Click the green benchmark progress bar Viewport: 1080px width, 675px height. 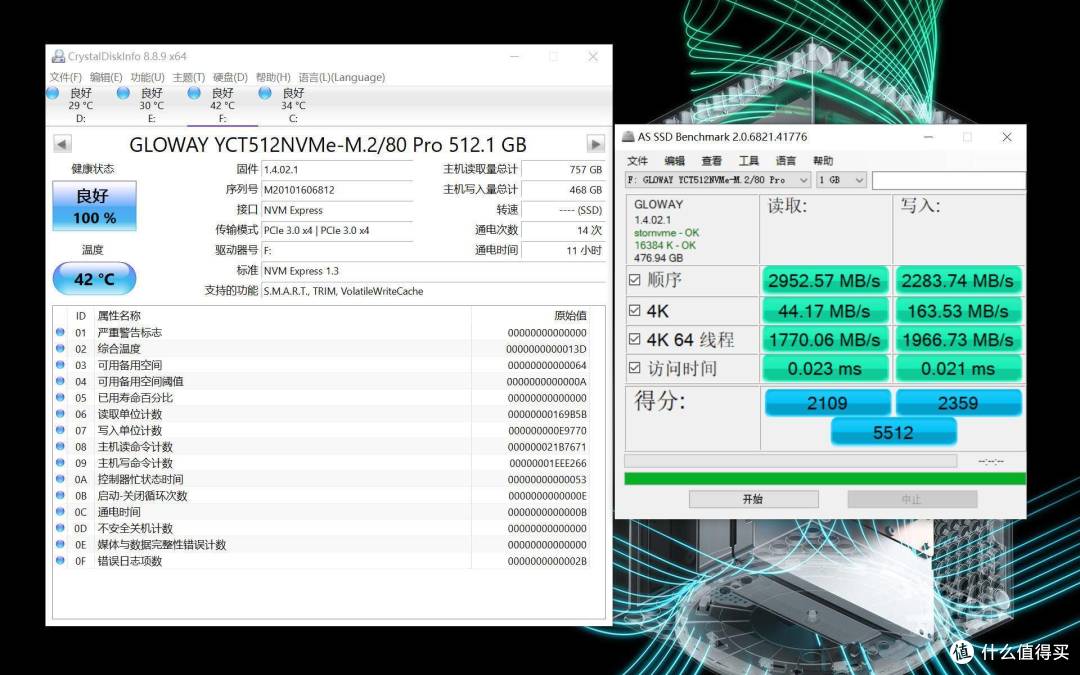point(825,479)
